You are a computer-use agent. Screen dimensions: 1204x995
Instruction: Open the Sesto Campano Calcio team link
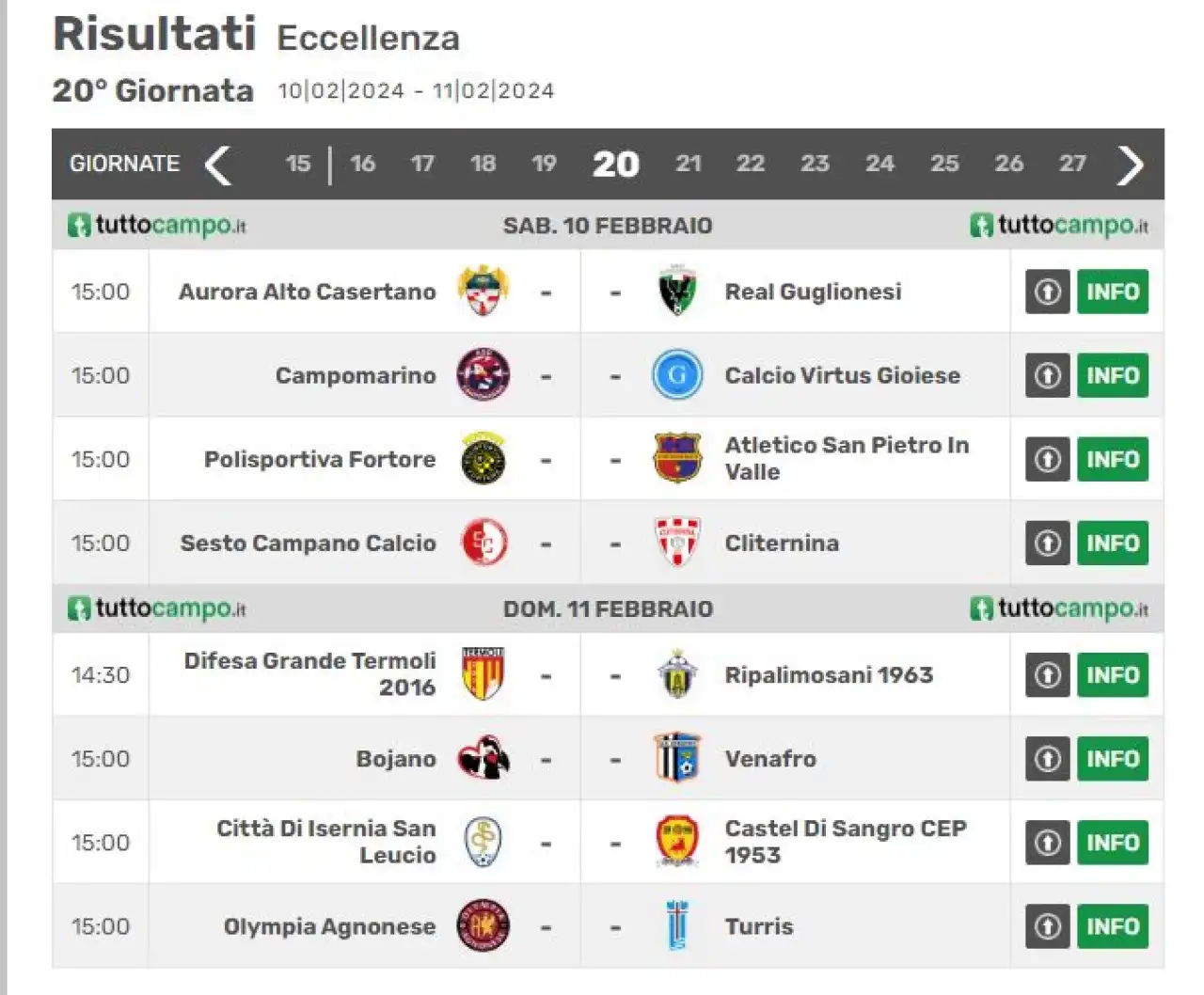[308, 543]
